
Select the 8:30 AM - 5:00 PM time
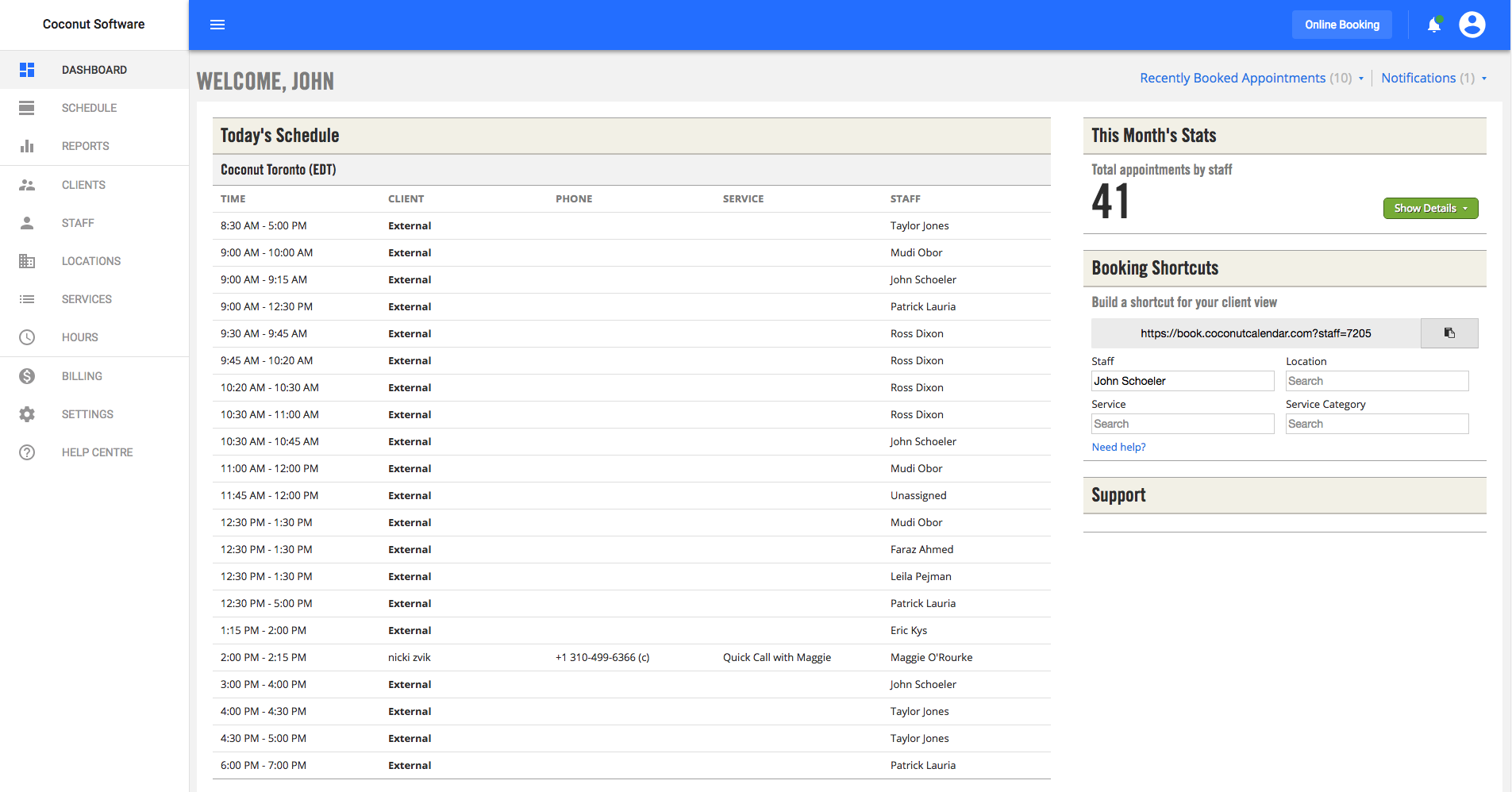(x=264, y=225)
